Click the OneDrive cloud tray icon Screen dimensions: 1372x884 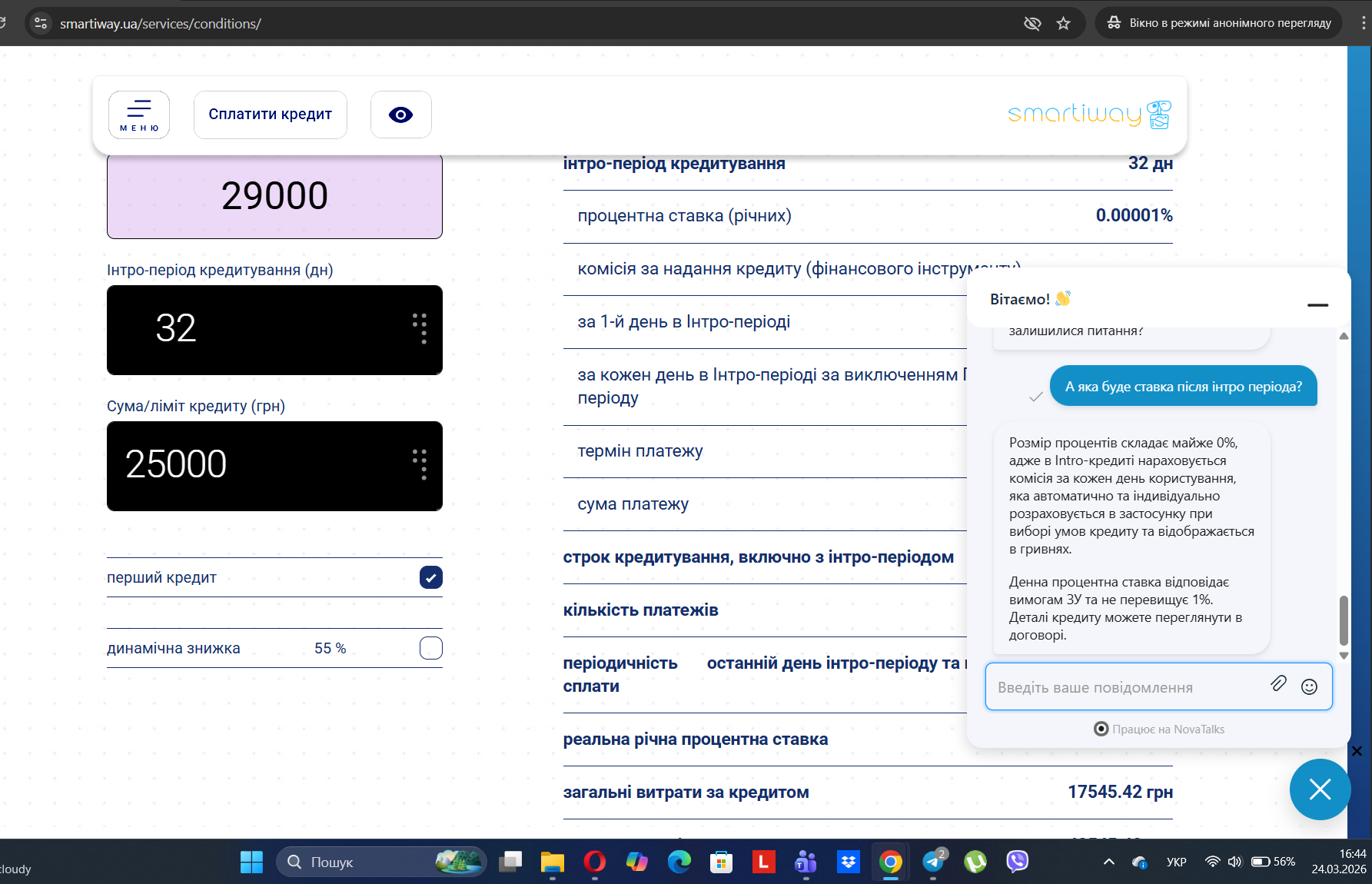point(1140,862)
